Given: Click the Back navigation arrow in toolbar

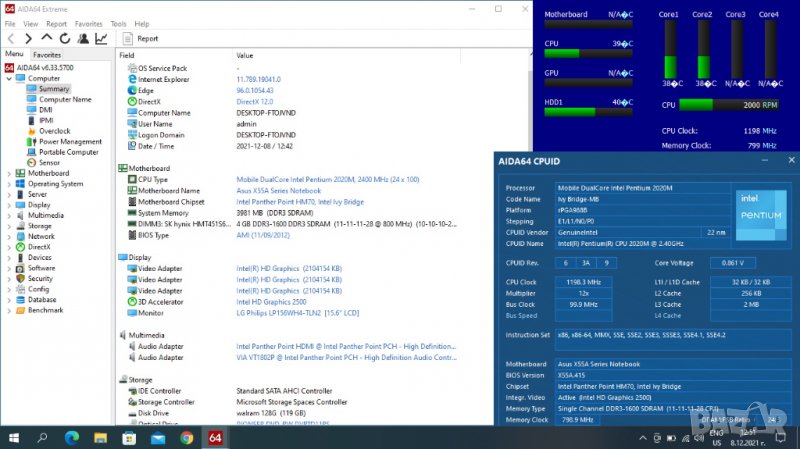Looking at the screenshot, I should tap(11, 38).
